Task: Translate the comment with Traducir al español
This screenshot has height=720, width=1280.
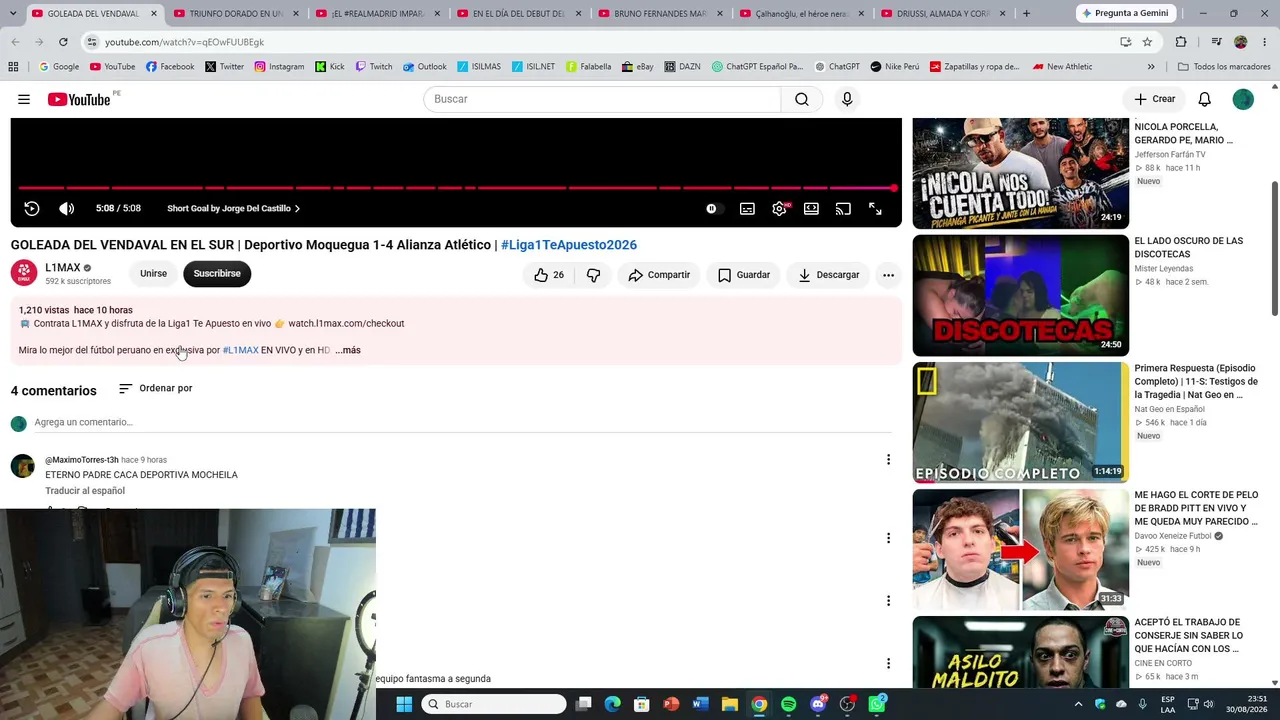Action: coord(85,491)
